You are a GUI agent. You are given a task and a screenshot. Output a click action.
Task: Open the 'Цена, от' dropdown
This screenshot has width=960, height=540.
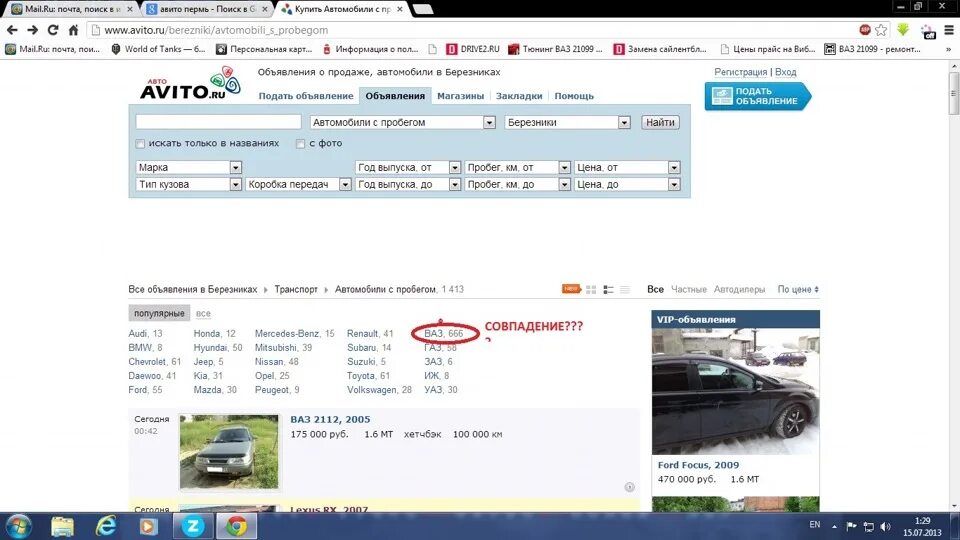627,167
